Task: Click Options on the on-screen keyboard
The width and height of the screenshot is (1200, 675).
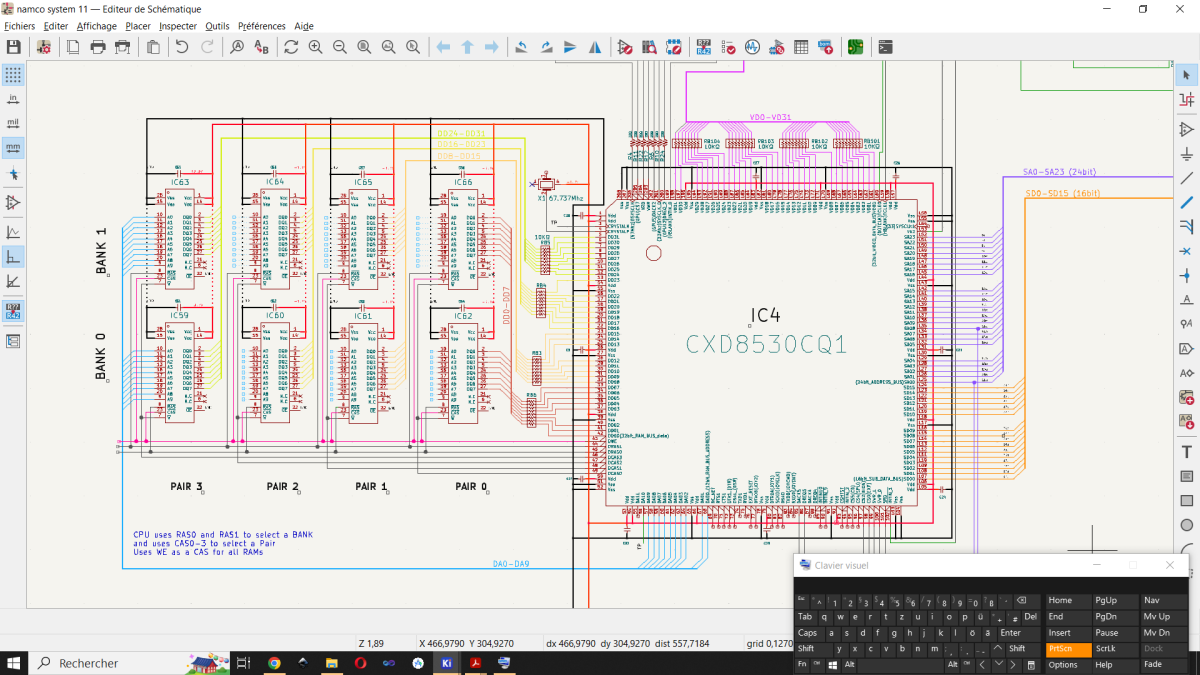Action: click(1068, 664)
